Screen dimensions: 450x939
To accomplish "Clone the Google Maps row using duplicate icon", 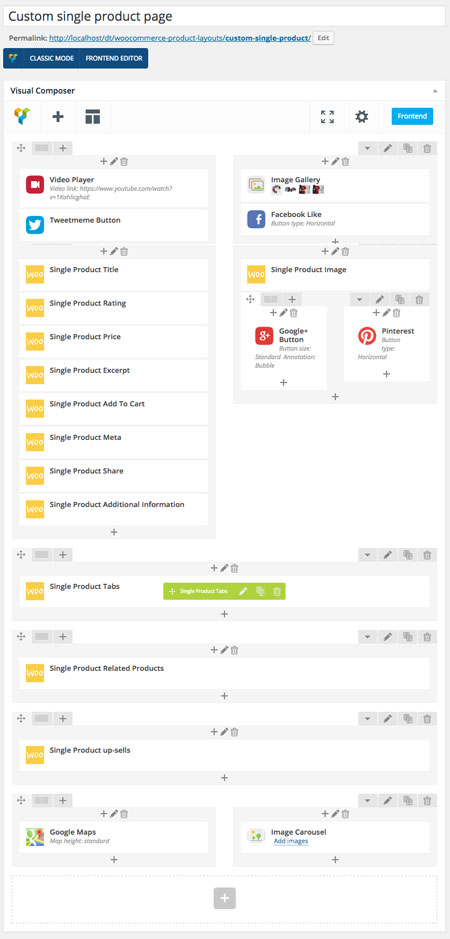I will tap(407, 801).
